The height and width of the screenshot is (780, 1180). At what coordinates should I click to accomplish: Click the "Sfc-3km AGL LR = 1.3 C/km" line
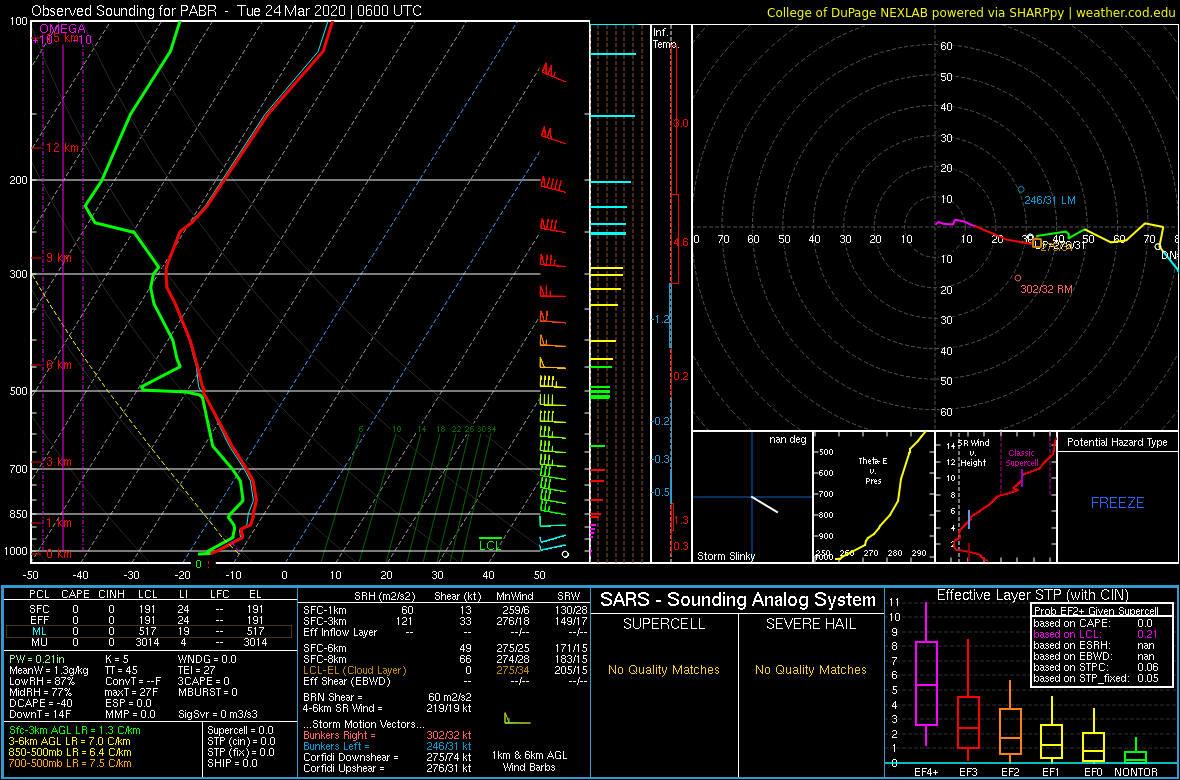pyautogui.click(x=75, y=730)
